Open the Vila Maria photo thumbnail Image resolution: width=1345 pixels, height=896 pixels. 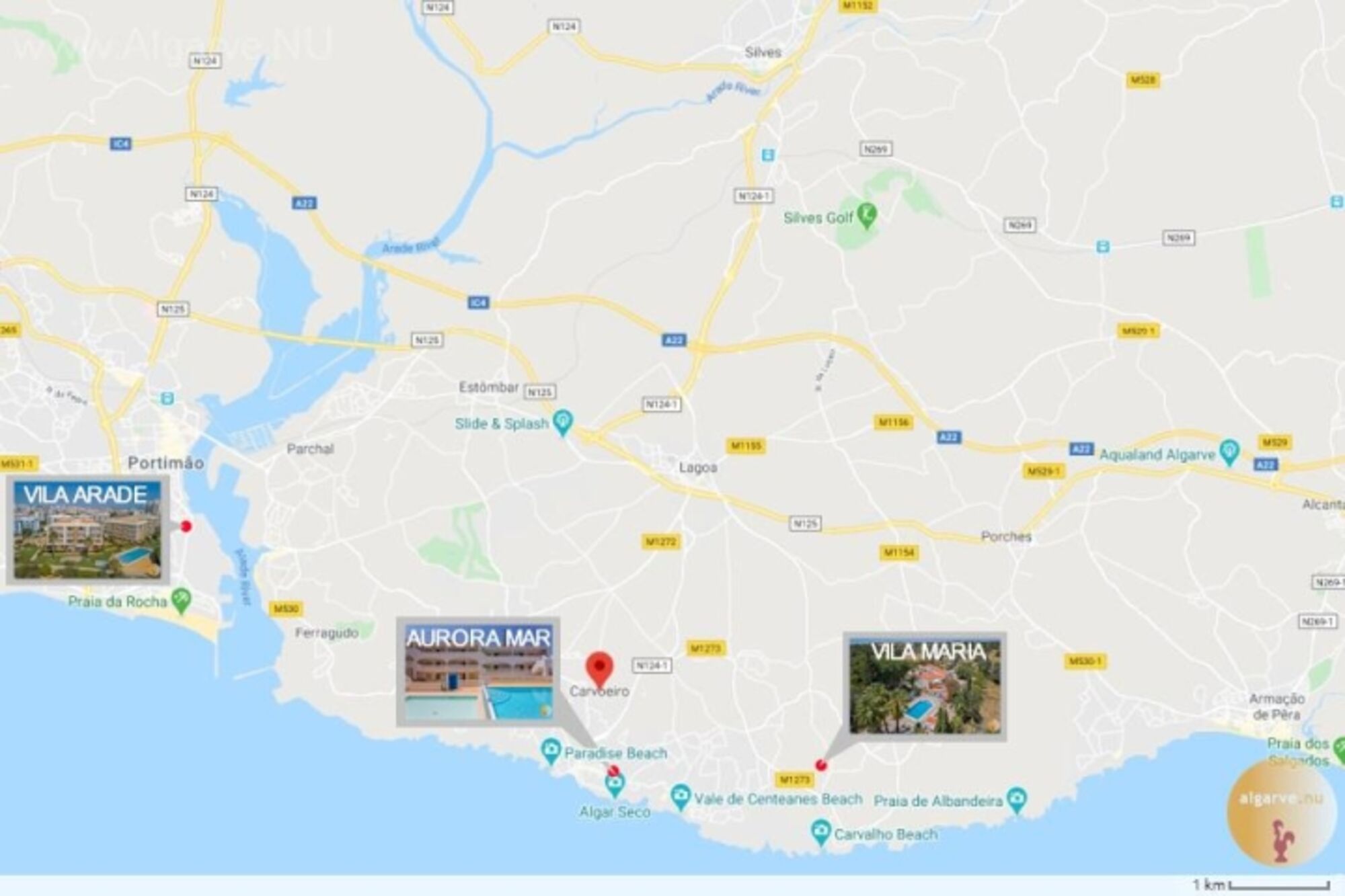coord(925,686)
